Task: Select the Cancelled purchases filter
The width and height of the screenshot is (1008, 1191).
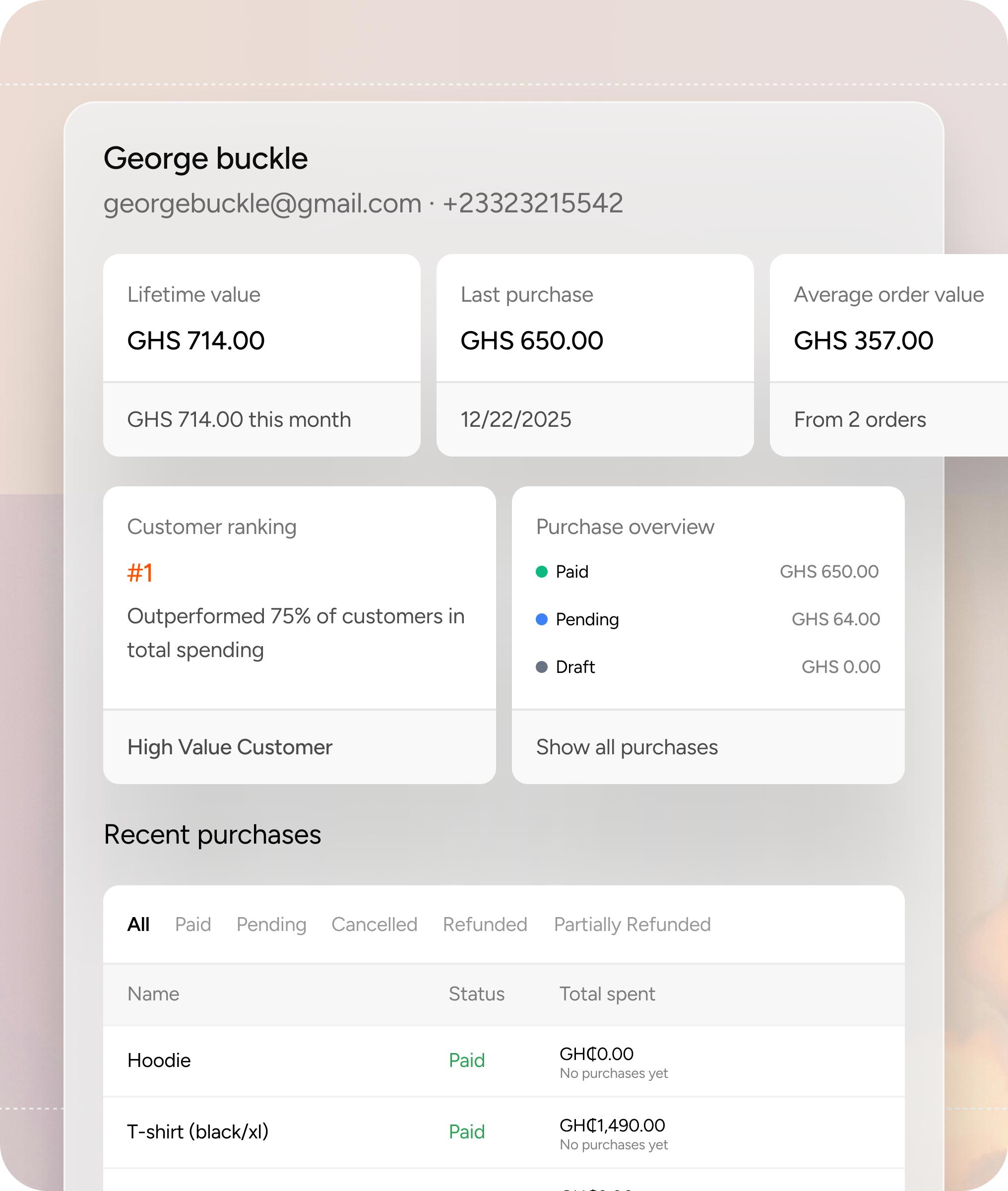Action: click(375, 924)
